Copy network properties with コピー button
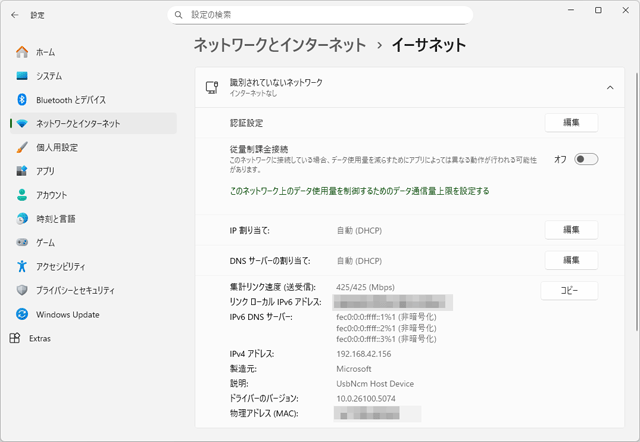This screenshot has height=442, width=640. pyautogui.click(x=569, y=290)
